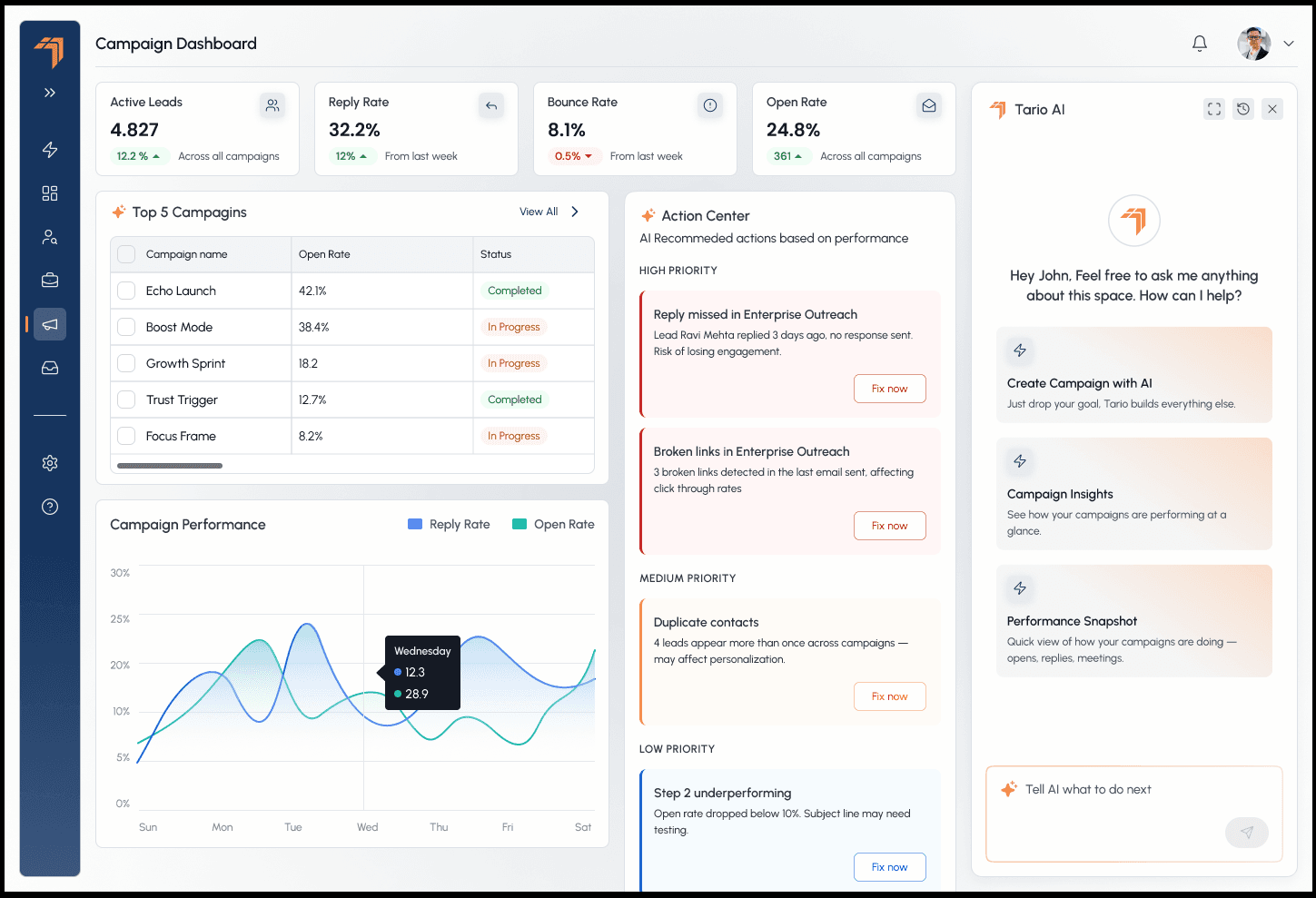Viewport: 1316px width, 898px height.
Task: Open the Bounce Rate 0.5% change dropdown
Action: click(x=574, y=155)
